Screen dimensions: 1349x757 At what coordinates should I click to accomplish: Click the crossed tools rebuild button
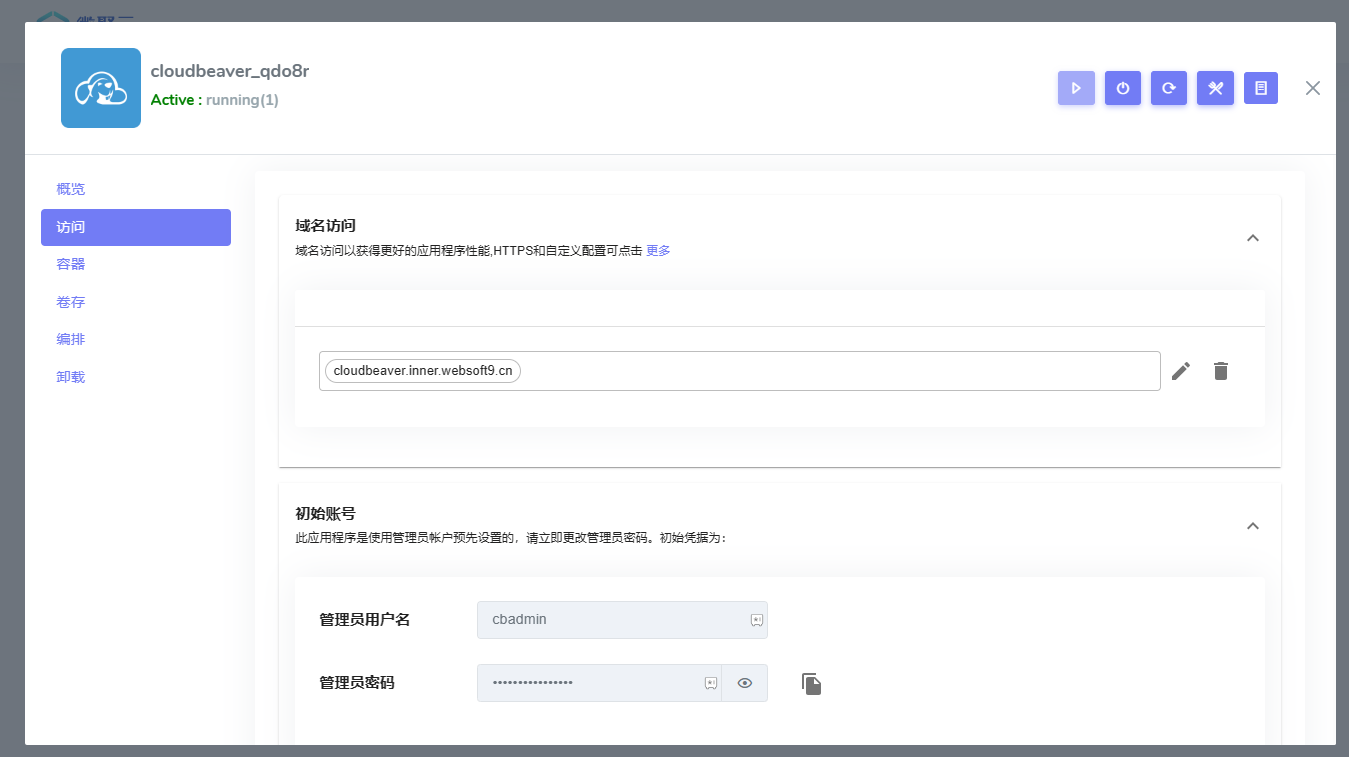[x=1215, y=88]
